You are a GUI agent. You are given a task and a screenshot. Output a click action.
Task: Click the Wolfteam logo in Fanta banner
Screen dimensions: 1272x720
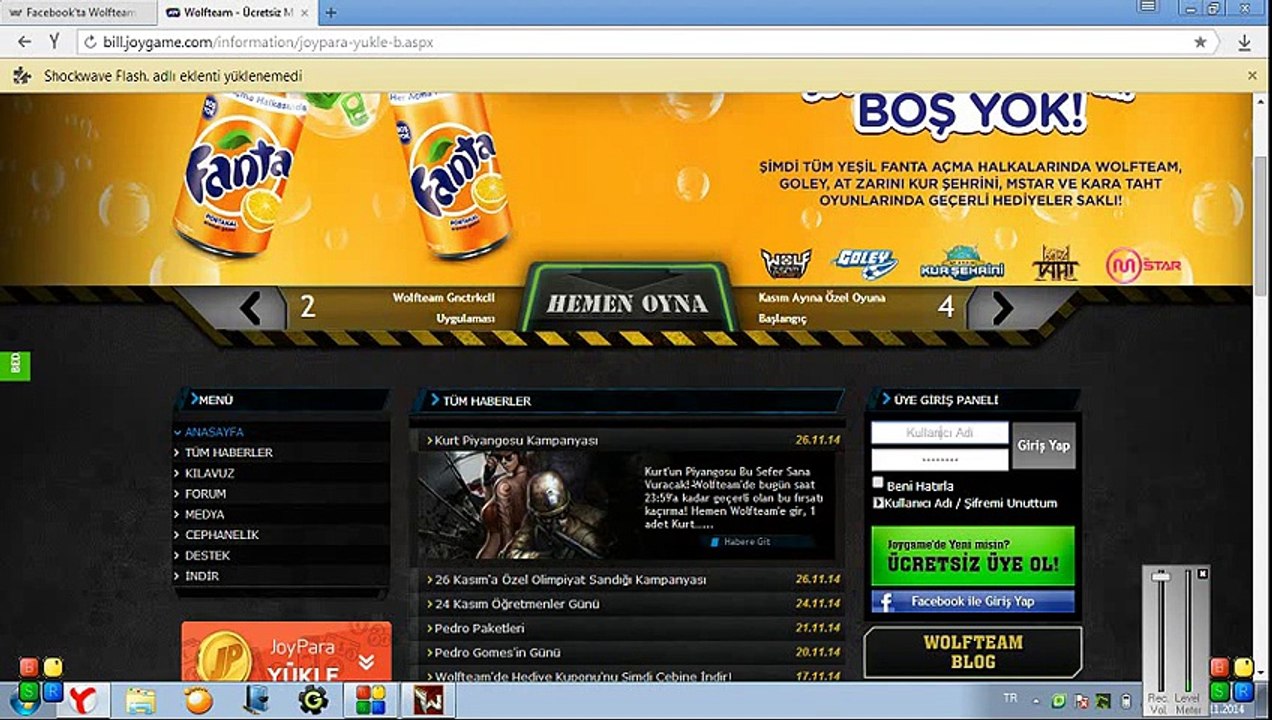pos(785,264)
